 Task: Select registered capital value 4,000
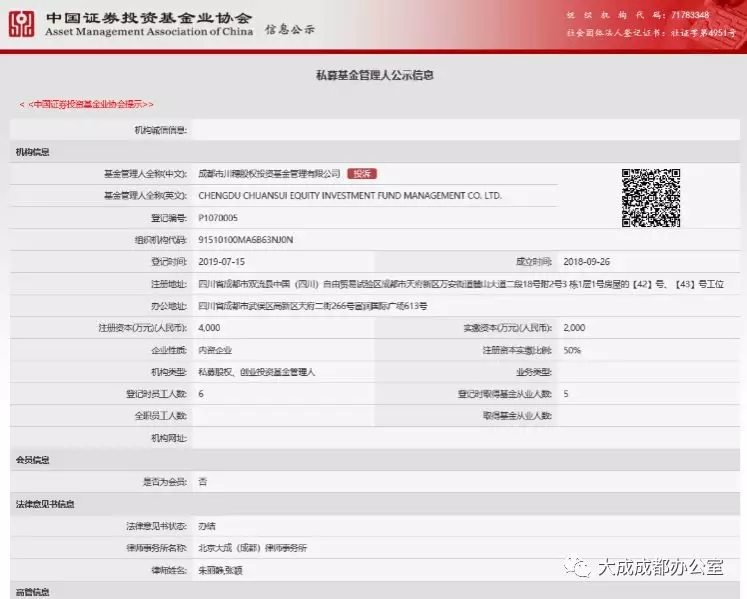209,328
